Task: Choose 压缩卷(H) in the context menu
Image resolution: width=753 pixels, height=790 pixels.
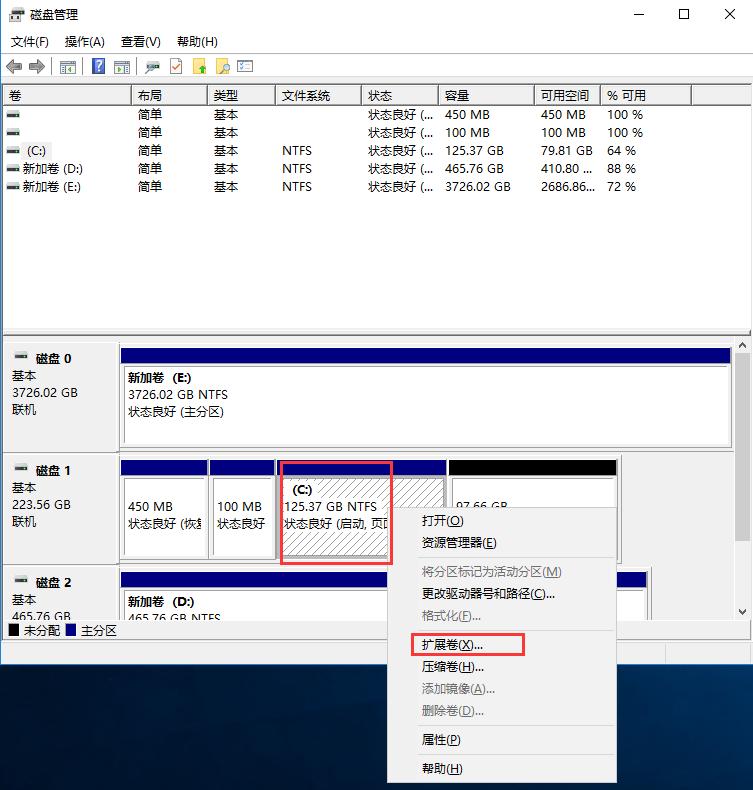Action: click(502, 667)
